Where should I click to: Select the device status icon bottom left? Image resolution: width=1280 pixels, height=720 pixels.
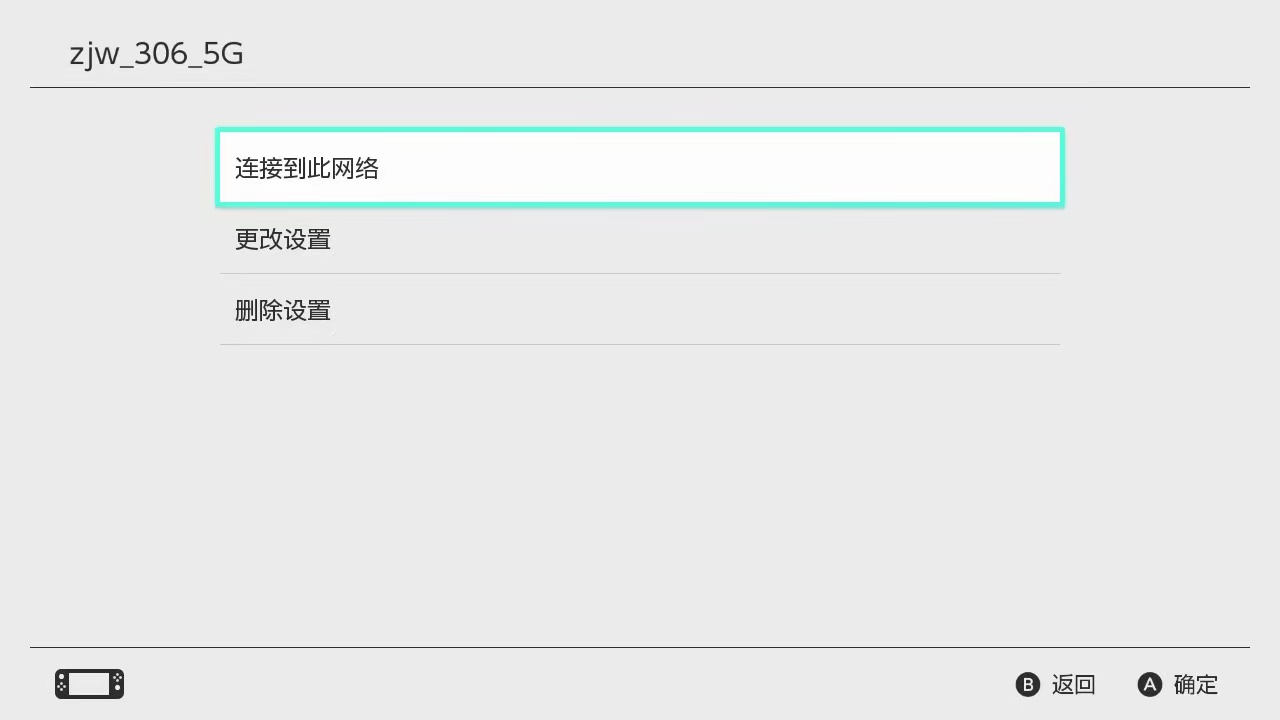point(89,684)
